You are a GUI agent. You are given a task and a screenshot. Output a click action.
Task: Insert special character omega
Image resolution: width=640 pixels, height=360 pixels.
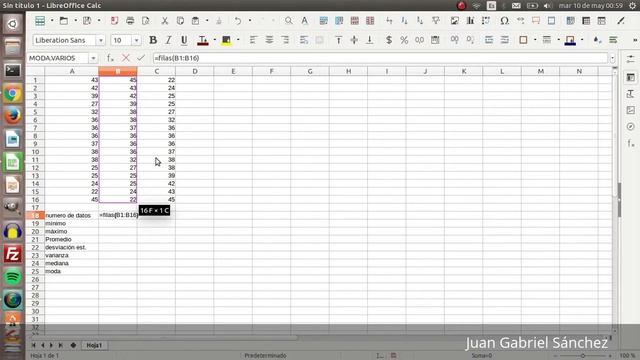pyautogui.click(x=504, y=20)
